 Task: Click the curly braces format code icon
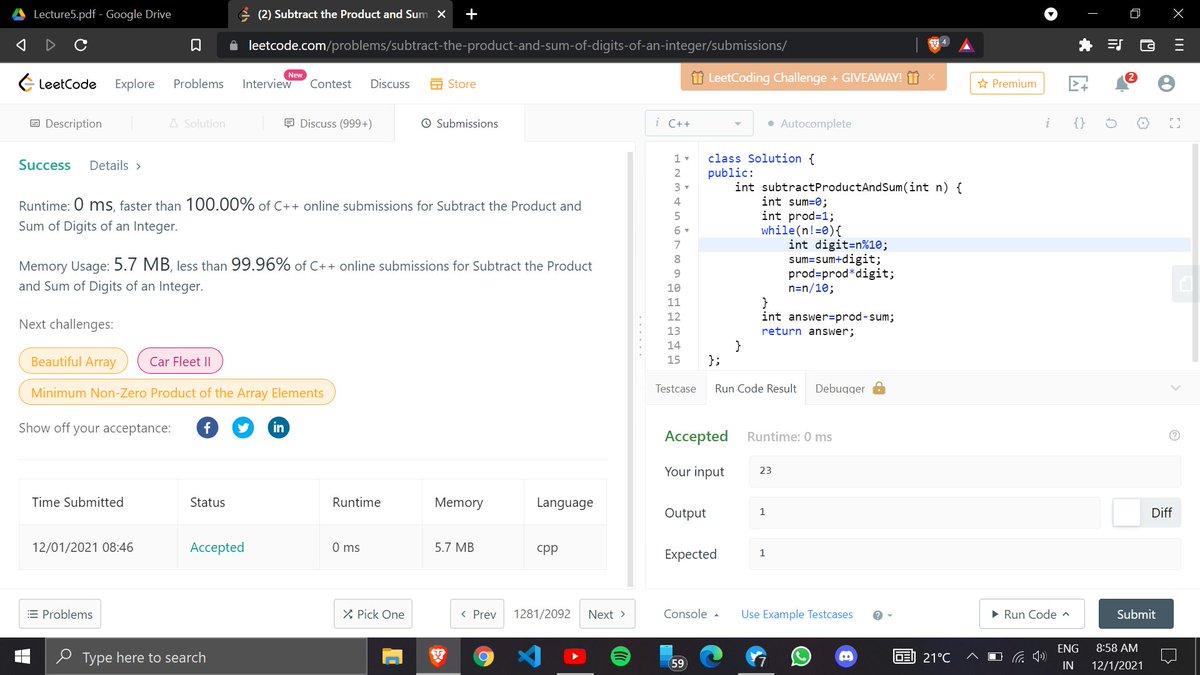(x=1080, y=124)
